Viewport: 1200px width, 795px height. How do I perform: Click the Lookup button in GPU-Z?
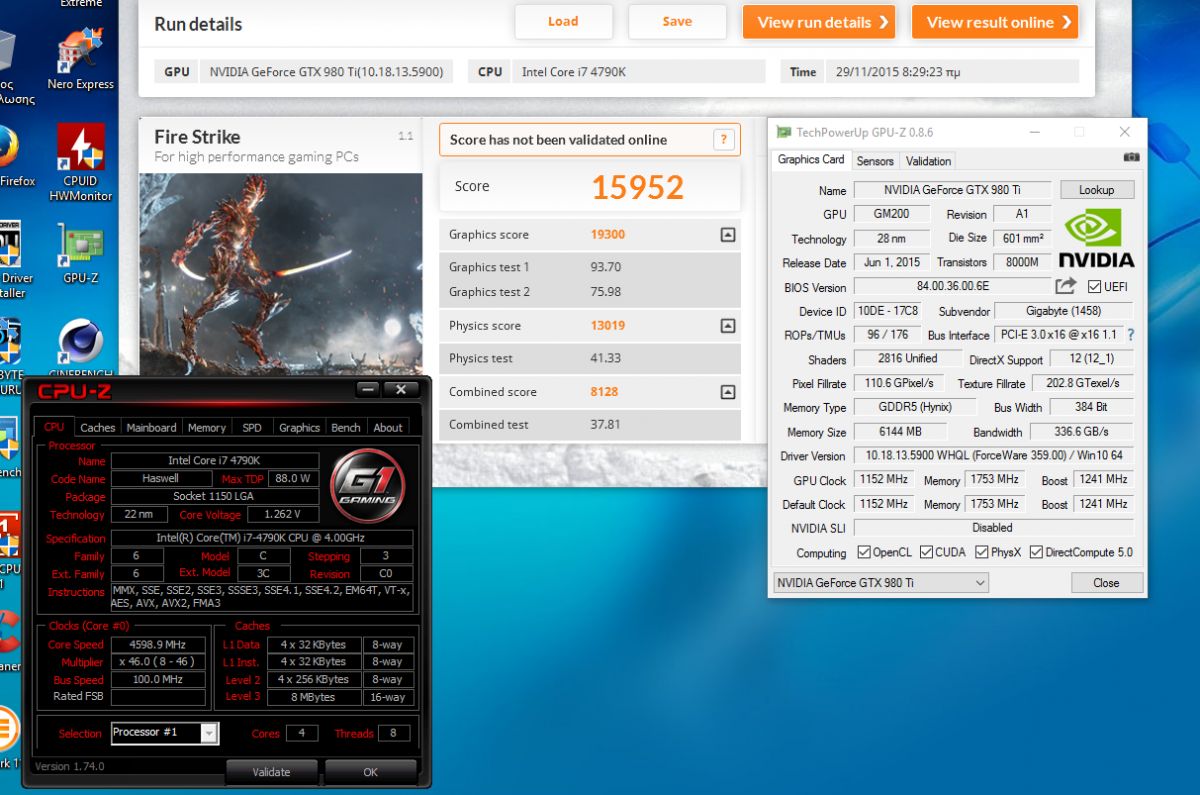tap(1096, 190)
